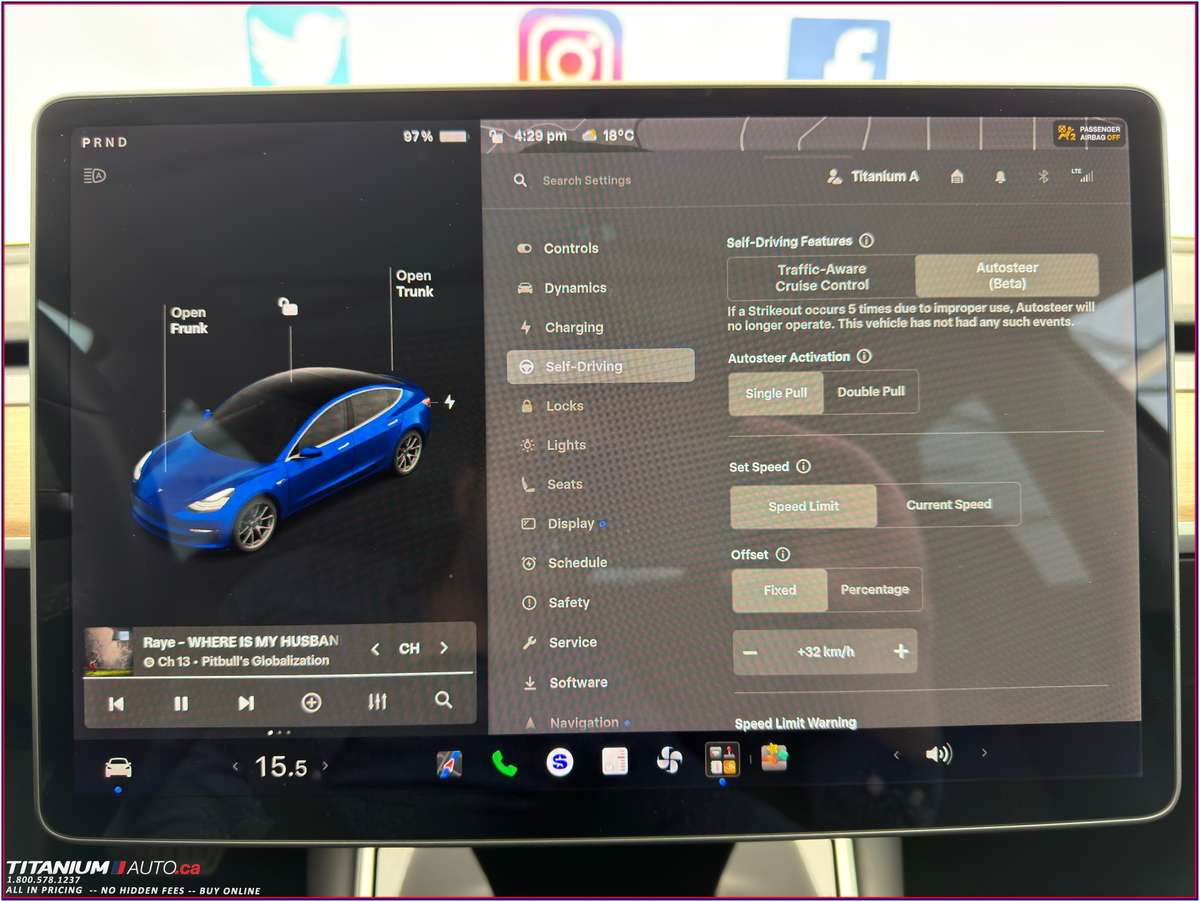The width and height of the screenshot is (1200, 902).
Task: Select Fixed offset mode
Action: point(780,590)
